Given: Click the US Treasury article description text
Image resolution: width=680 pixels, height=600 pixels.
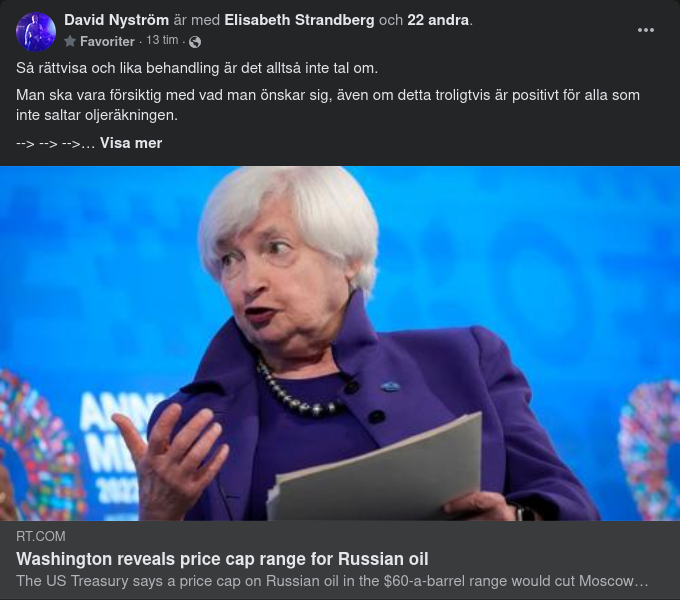Looking at the screenshot, I should coord(332,581).
